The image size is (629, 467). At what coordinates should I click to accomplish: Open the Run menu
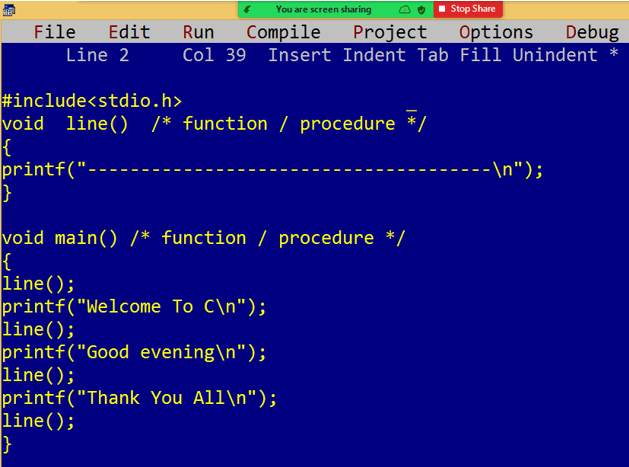click(x=198, y=32)
